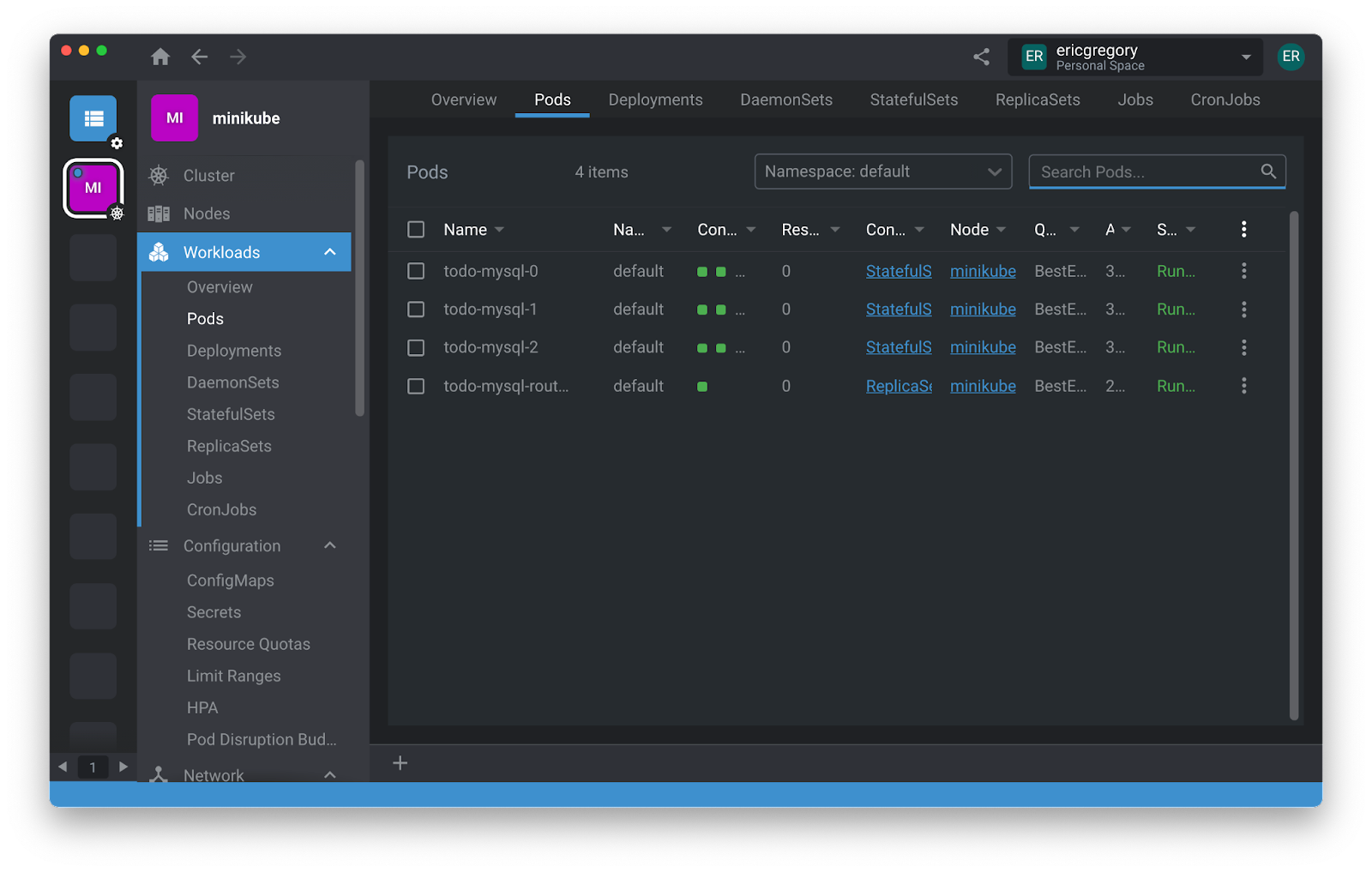The height and width of the screenshot is (872, 1372).
Task: Open the three-dot menu for the todo-mysql-0 row
Action: point(1243,271)
